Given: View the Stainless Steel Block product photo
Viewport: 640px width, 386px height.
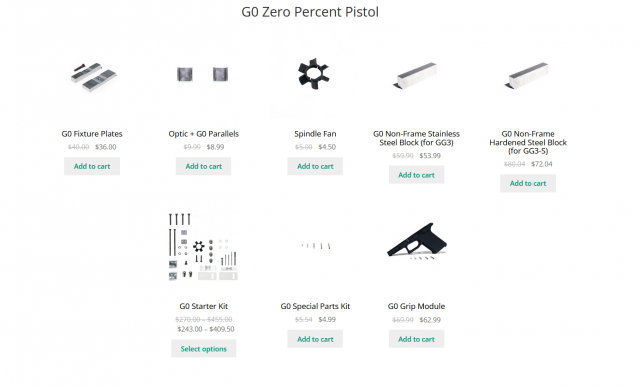Looking at the screenshot, I should pos(415,75).
